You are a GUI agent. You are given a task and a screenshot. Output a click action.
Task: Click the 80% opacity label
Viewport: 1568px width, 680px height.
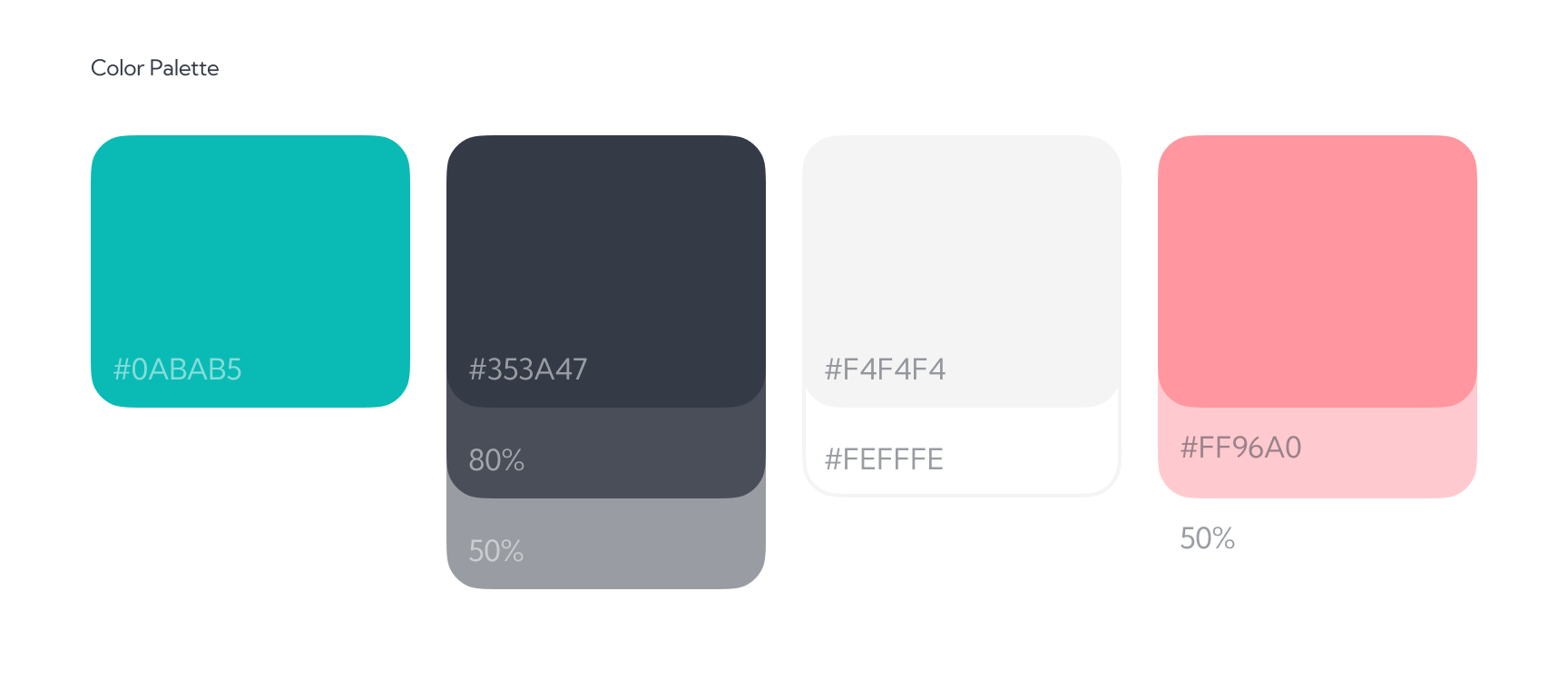[496, 460]
